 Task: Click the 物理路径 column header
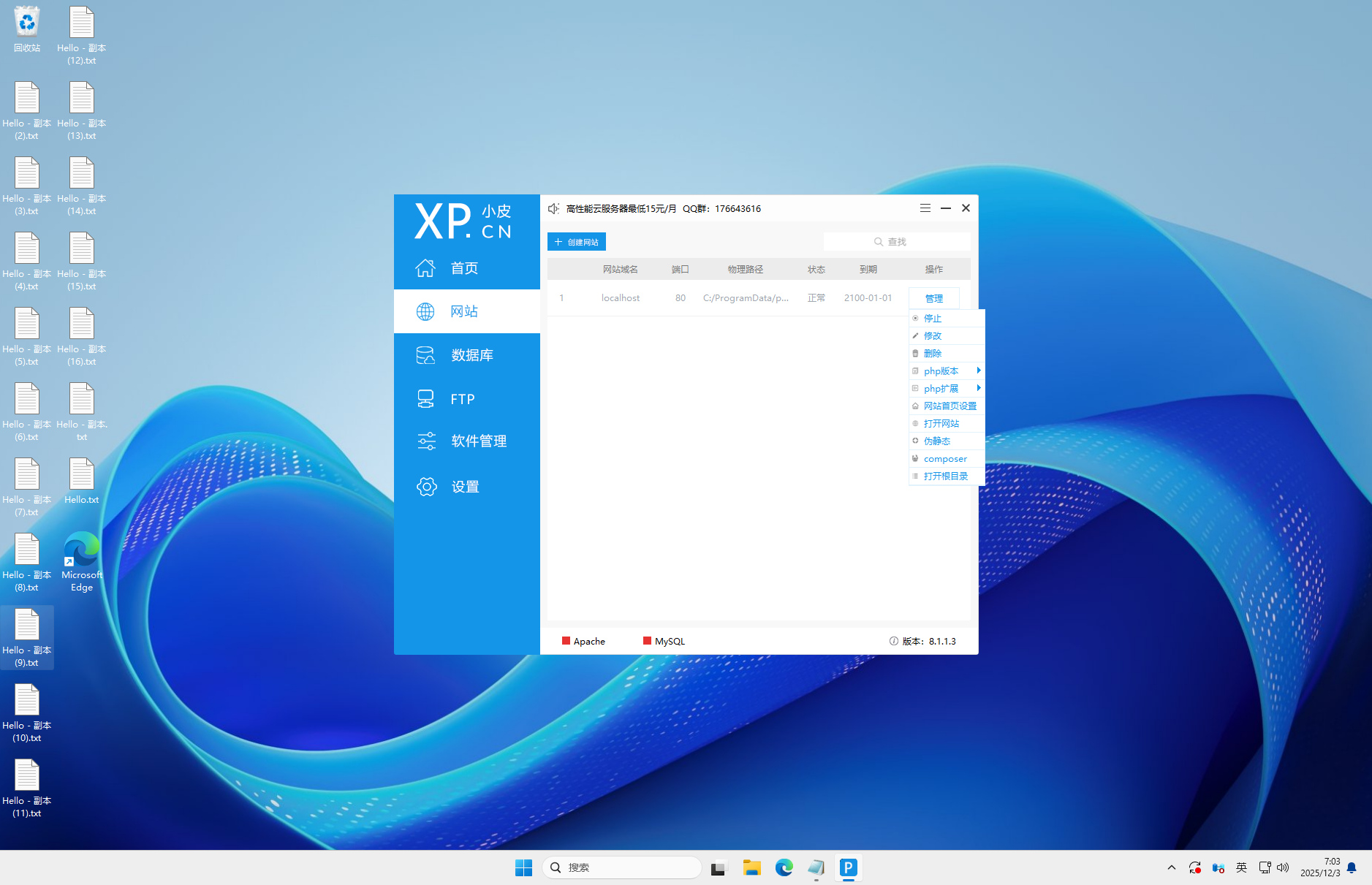click(x=746, y=270)
